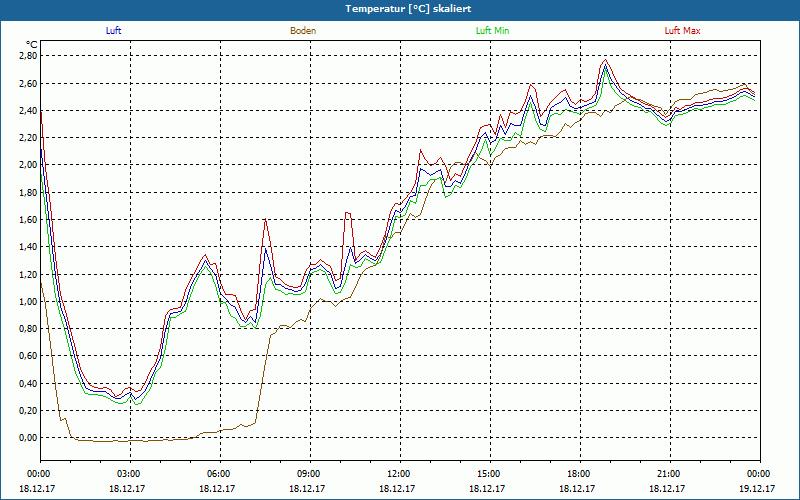
Task: Click the 18.12.17 date under 03:00
Action: 127,488
